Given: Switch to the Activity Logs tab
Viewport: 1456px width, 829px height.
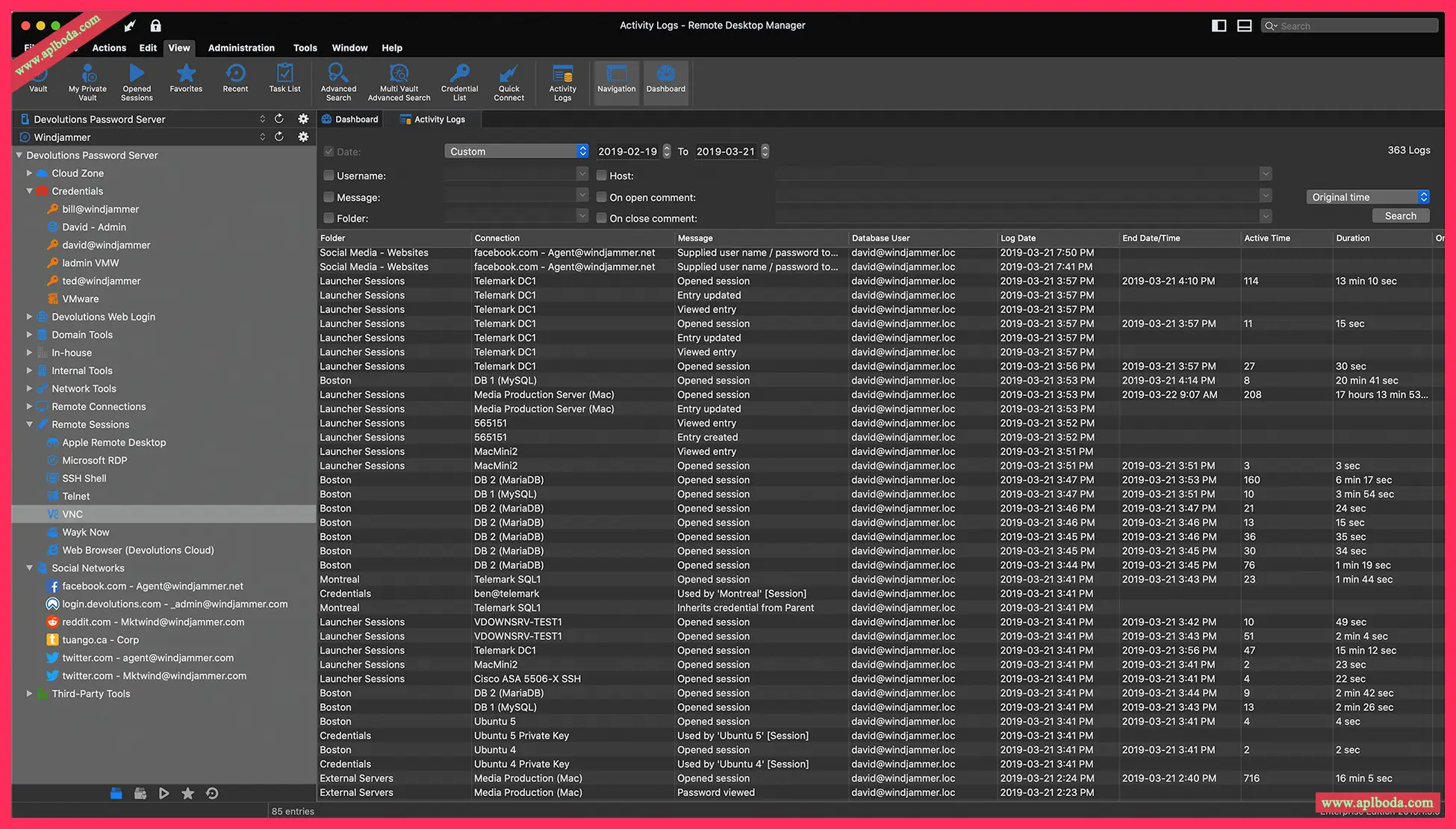Looking at the screenshot, I should 433,119.
